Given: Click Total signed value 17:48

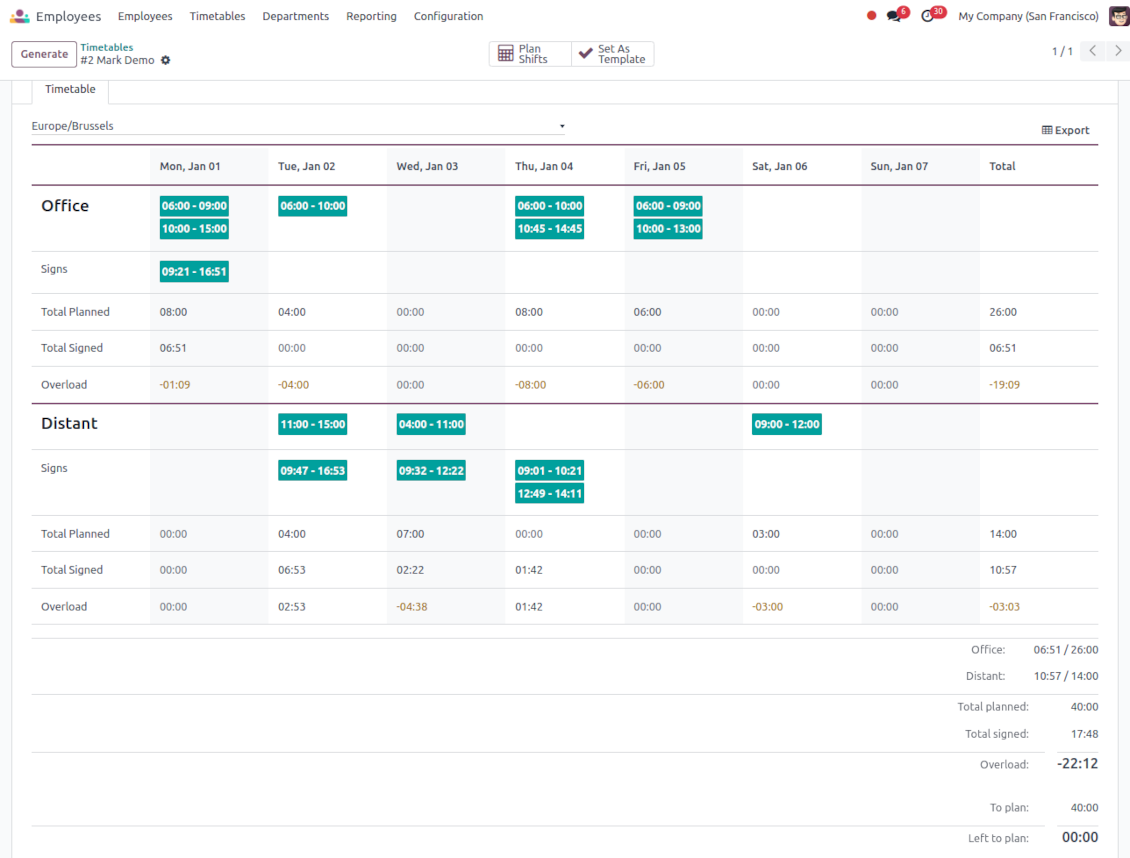Looking at the screenshot, I should click(1085, 735).
